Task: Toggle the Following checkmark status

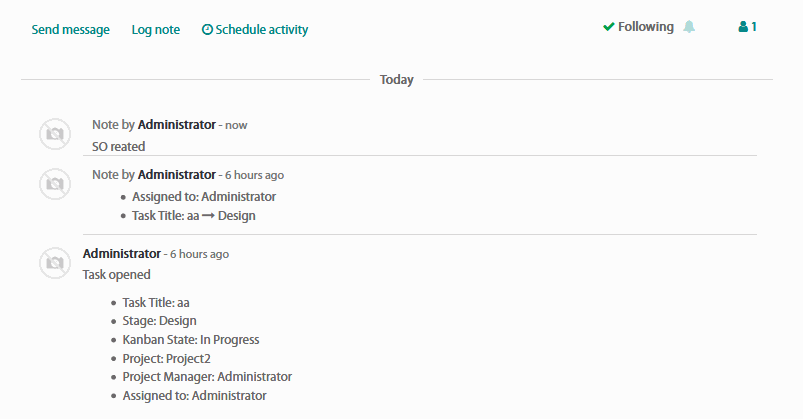Action: coord(609,27)
